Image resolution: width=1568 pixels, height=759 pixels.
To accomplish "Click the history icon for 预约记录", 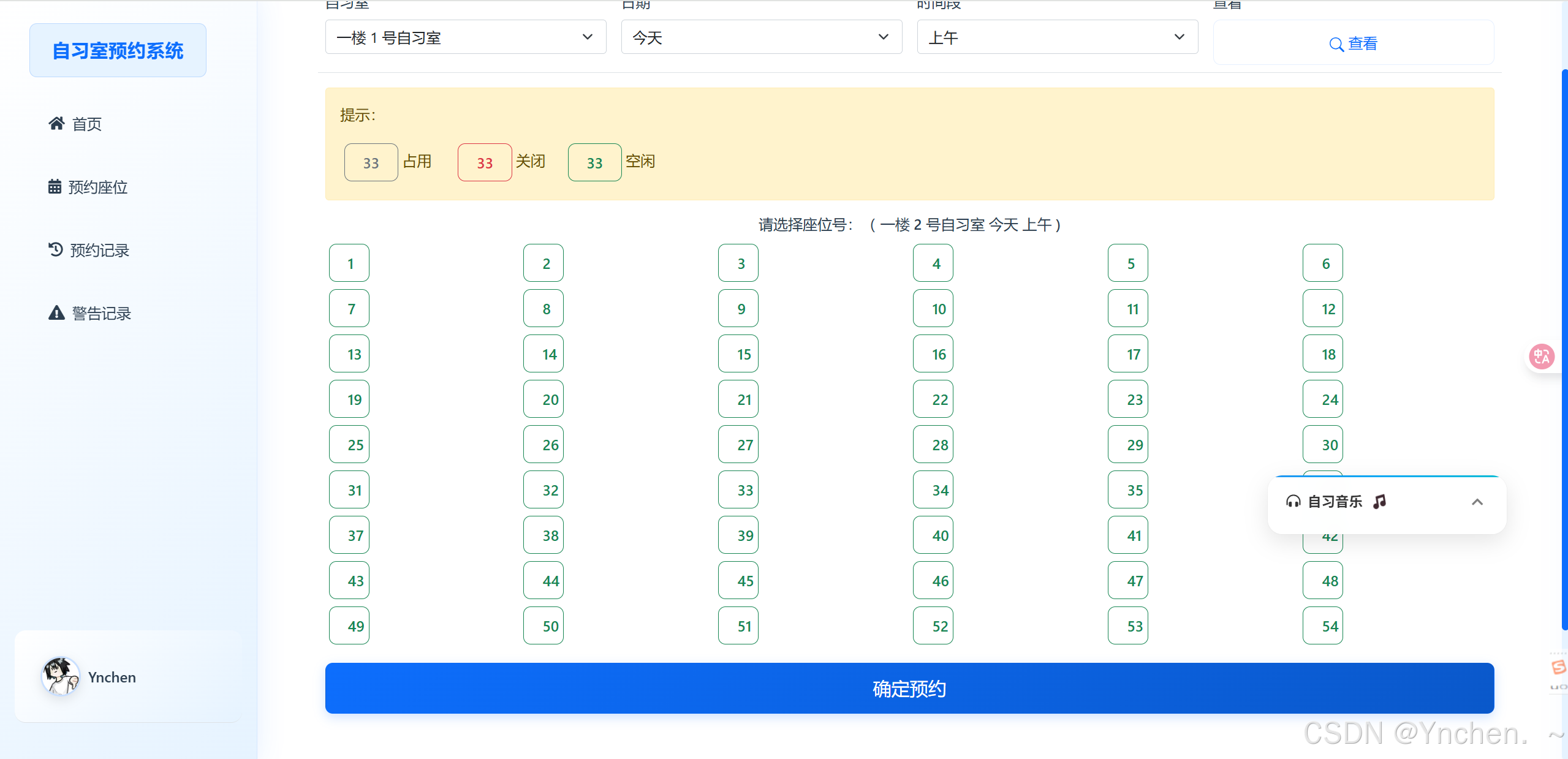I will tap(56, 249).
